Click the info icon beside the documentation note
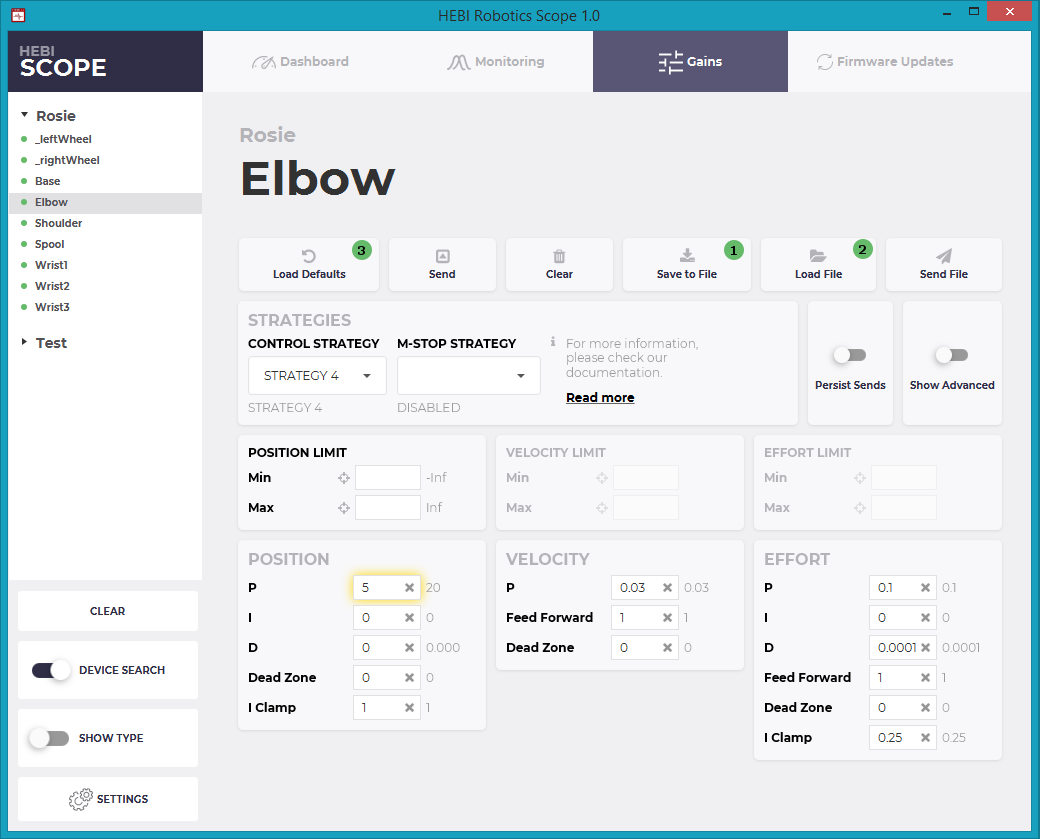 pyautogui.click(x=554, y=343)
